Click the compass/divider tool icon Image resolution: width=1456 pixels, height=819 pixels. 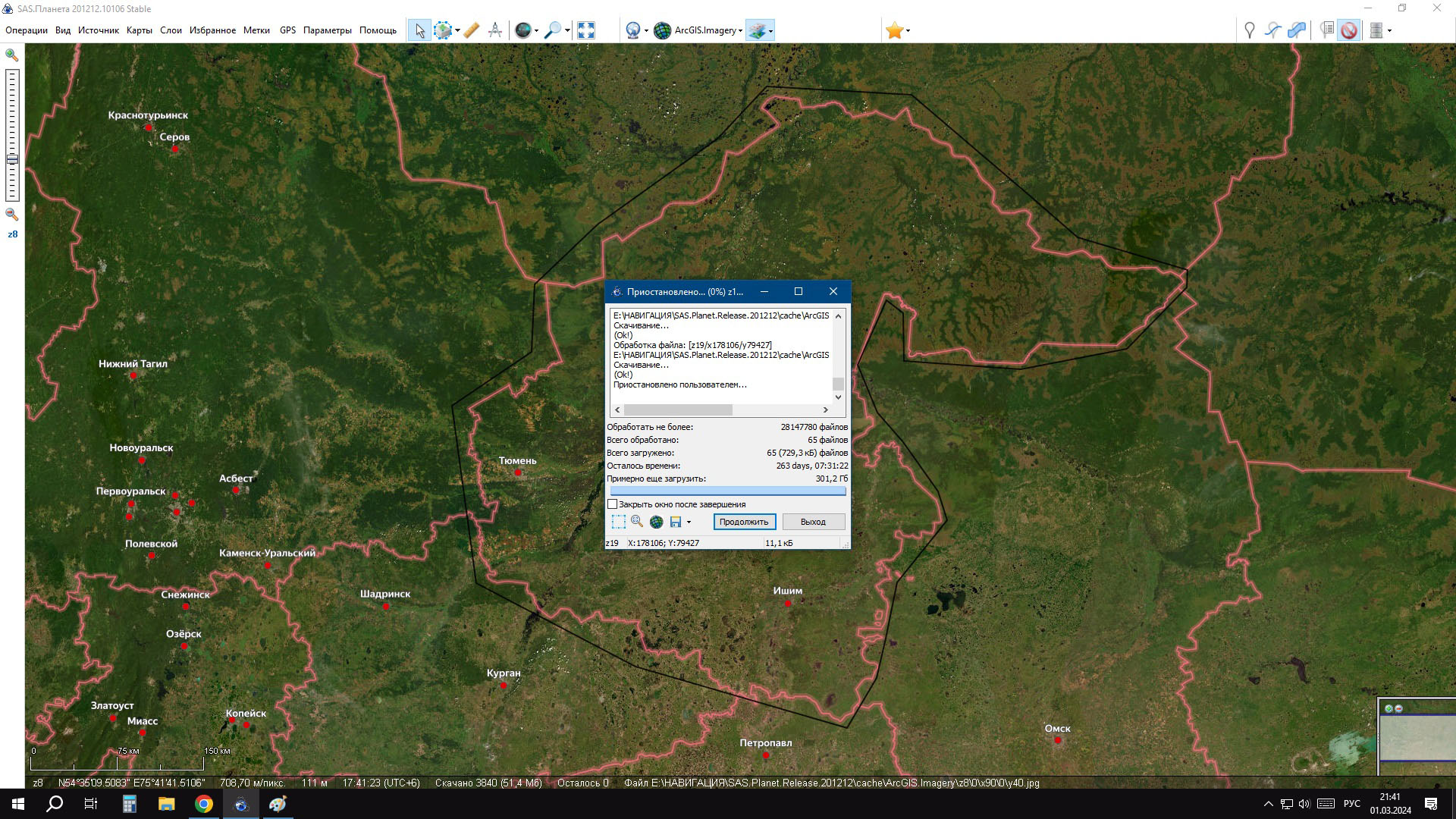tap(495, 30)
